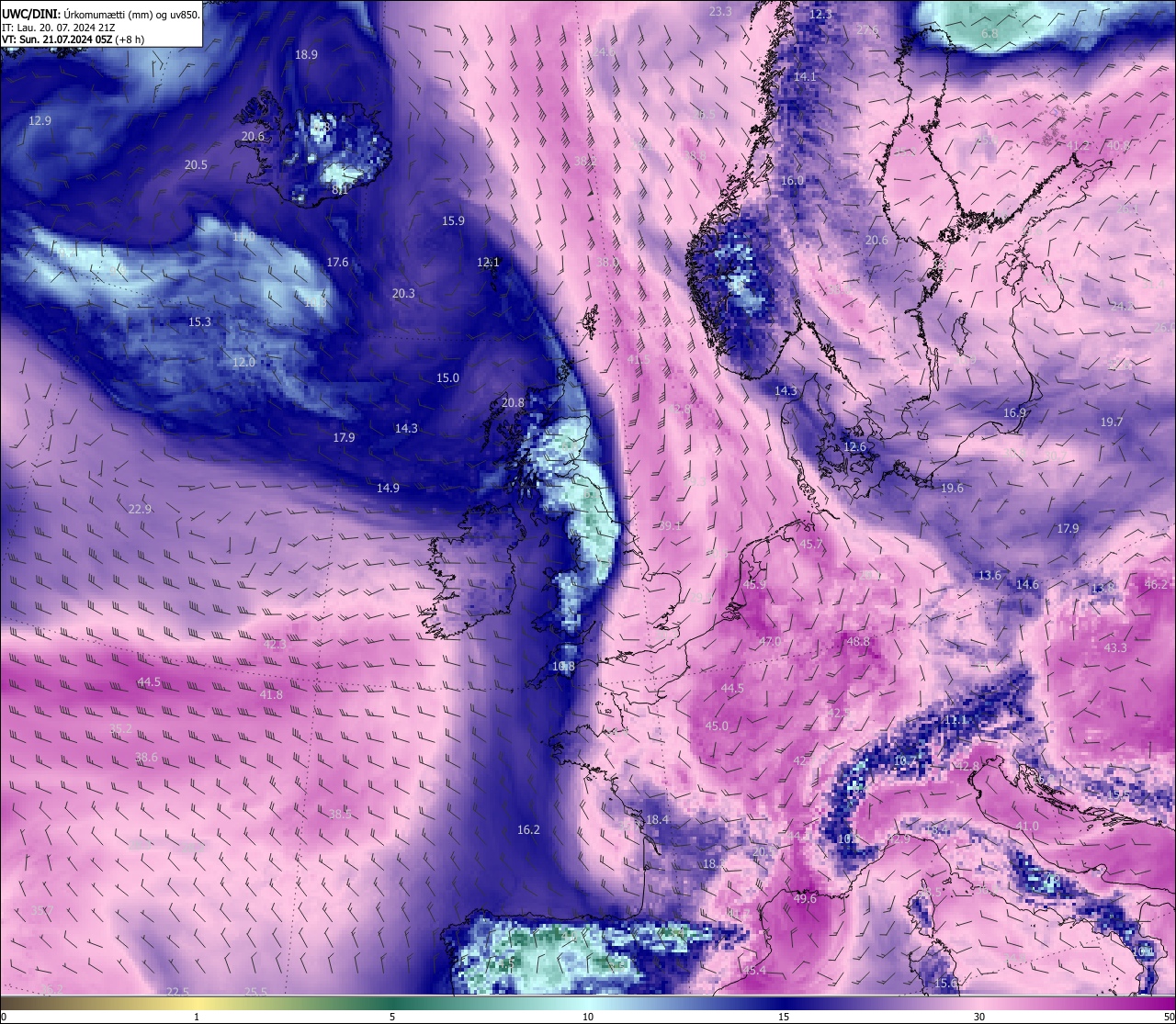Click the 16.9 value label

pos(1014,412)
